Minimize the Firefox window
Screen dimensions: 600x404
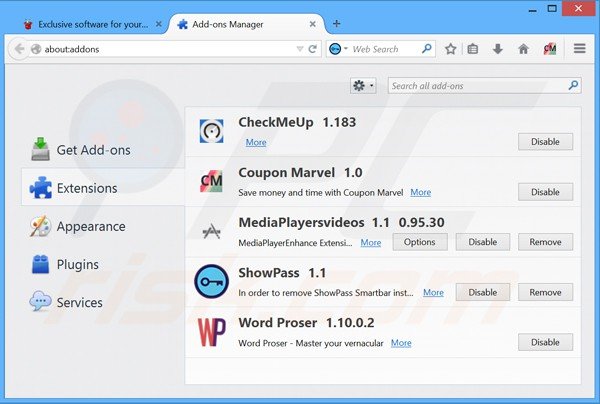pyautogui.click(x=532, y=9)
